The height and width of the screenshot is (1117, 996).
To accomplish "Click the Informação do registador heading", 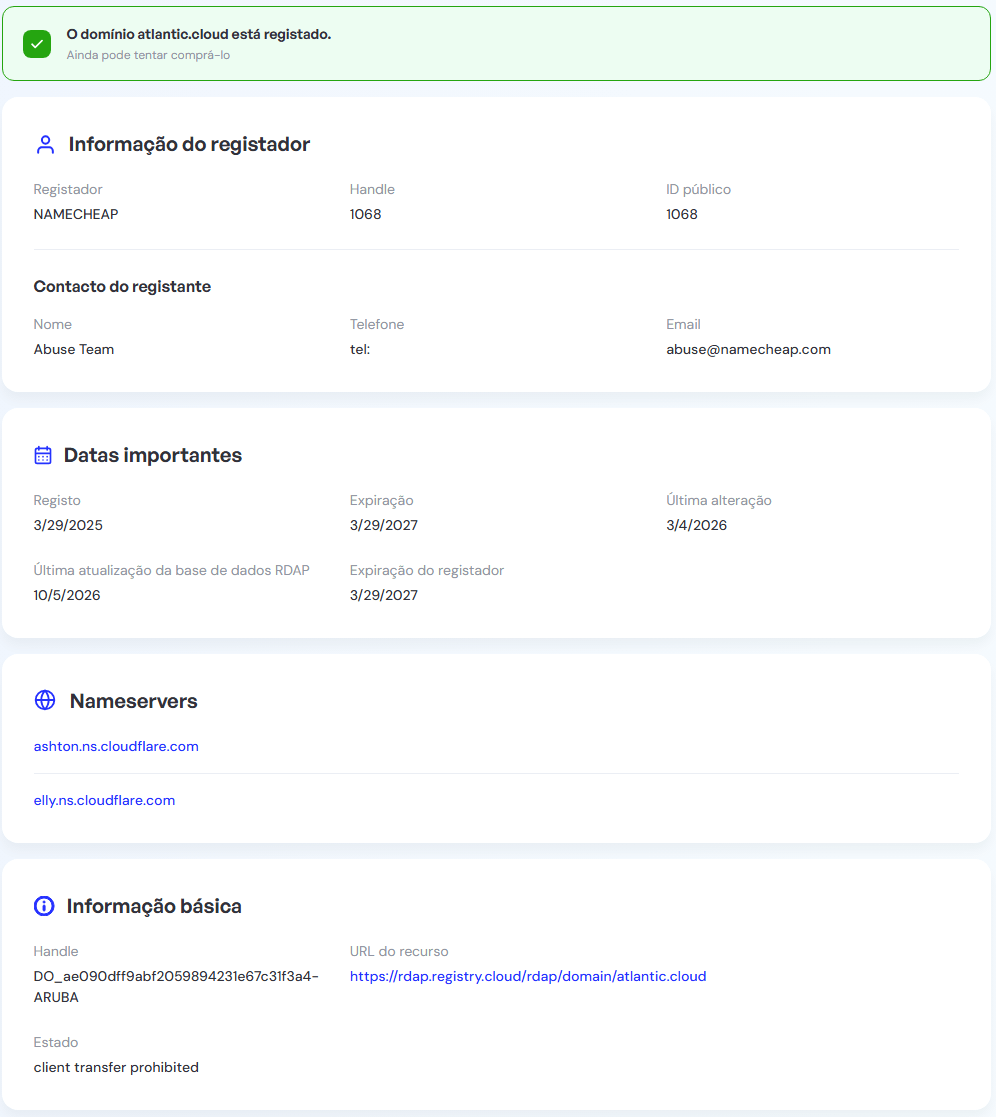I will point(190,145).
